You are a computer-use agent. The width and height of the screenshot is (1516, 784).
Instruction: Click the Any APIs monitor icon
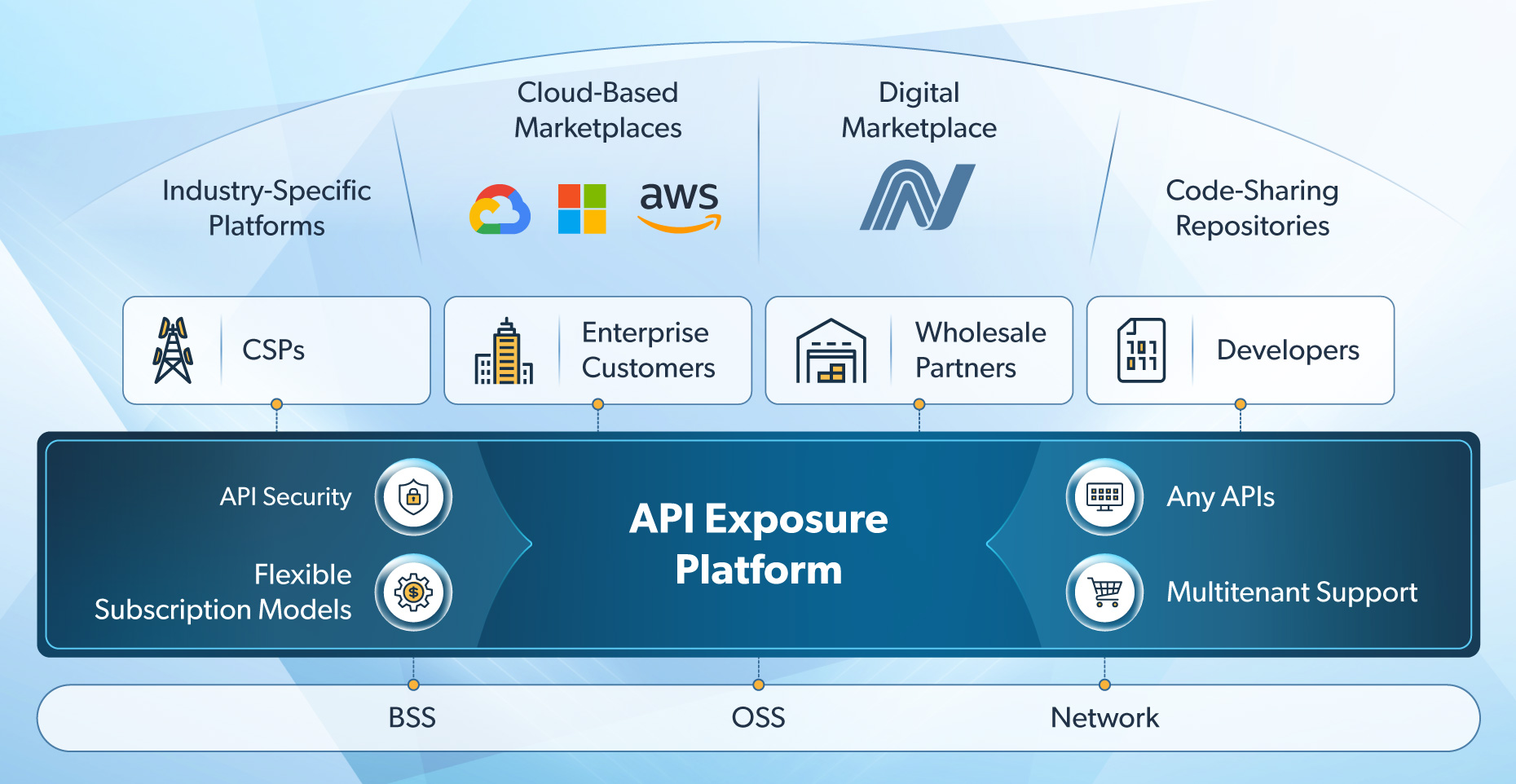tap(1104, 496)
